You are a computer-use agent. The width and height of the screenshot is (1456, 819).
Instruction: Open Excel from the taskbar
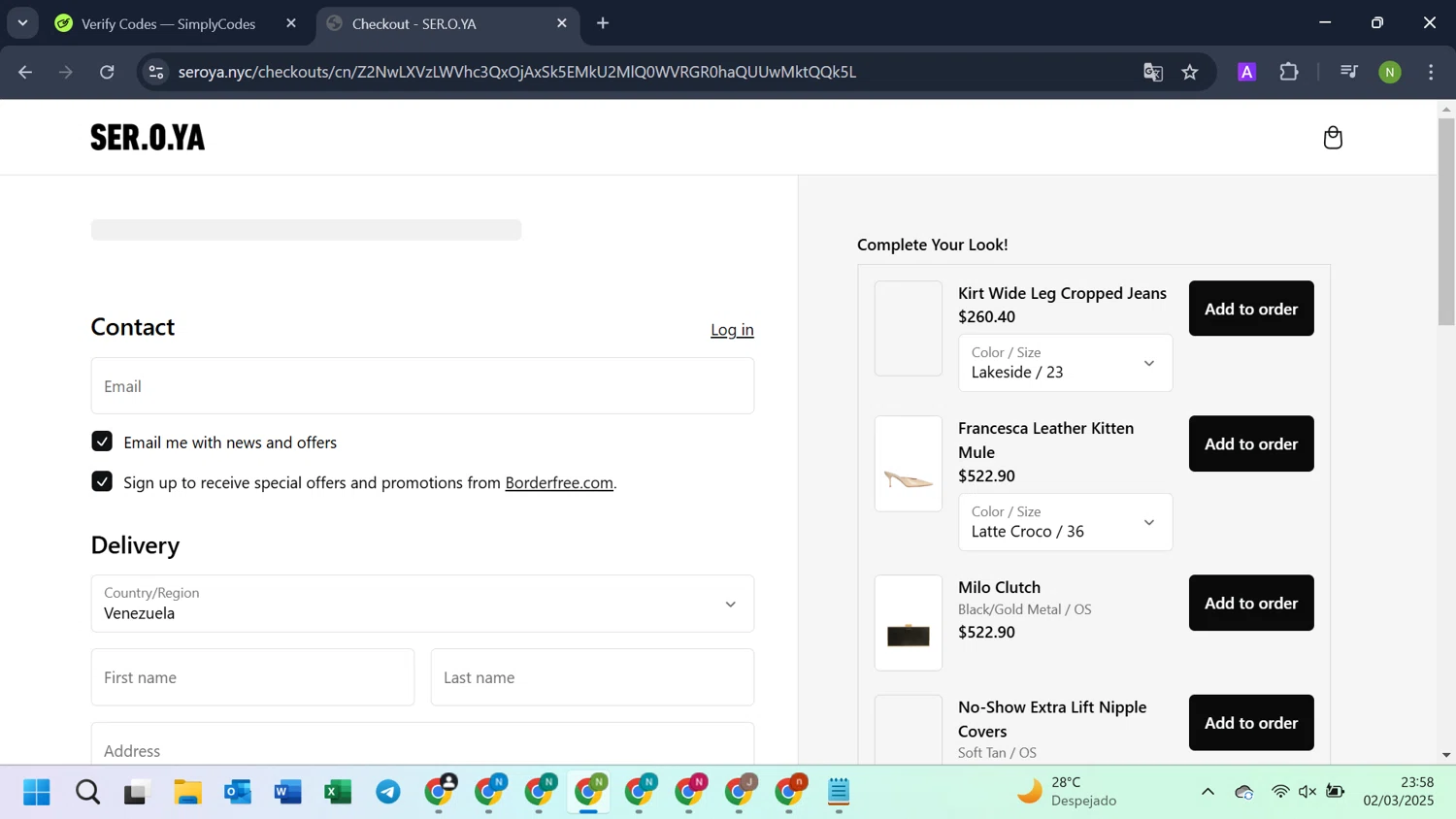pos(338,793)
